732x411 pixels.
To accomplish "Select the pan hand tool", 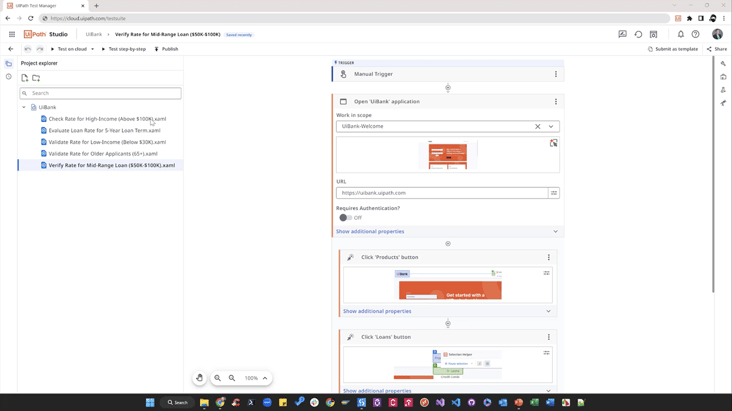I will pos(200,378).
